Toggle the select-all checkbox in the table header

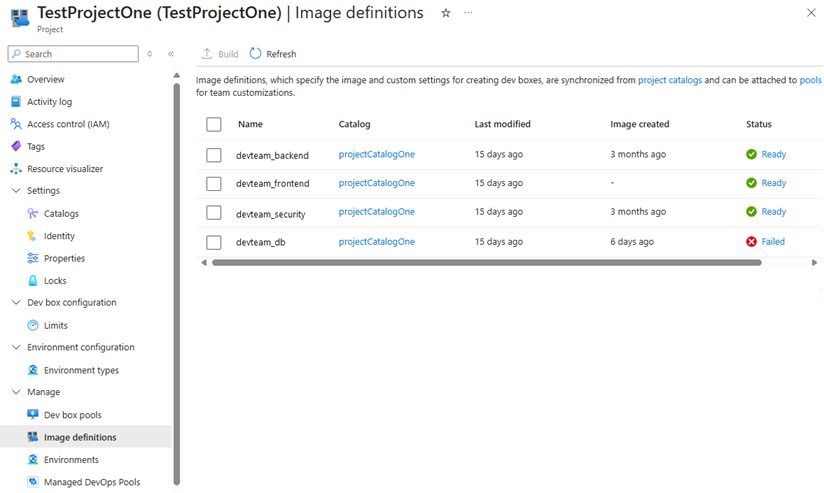click(x=213, y=124)
